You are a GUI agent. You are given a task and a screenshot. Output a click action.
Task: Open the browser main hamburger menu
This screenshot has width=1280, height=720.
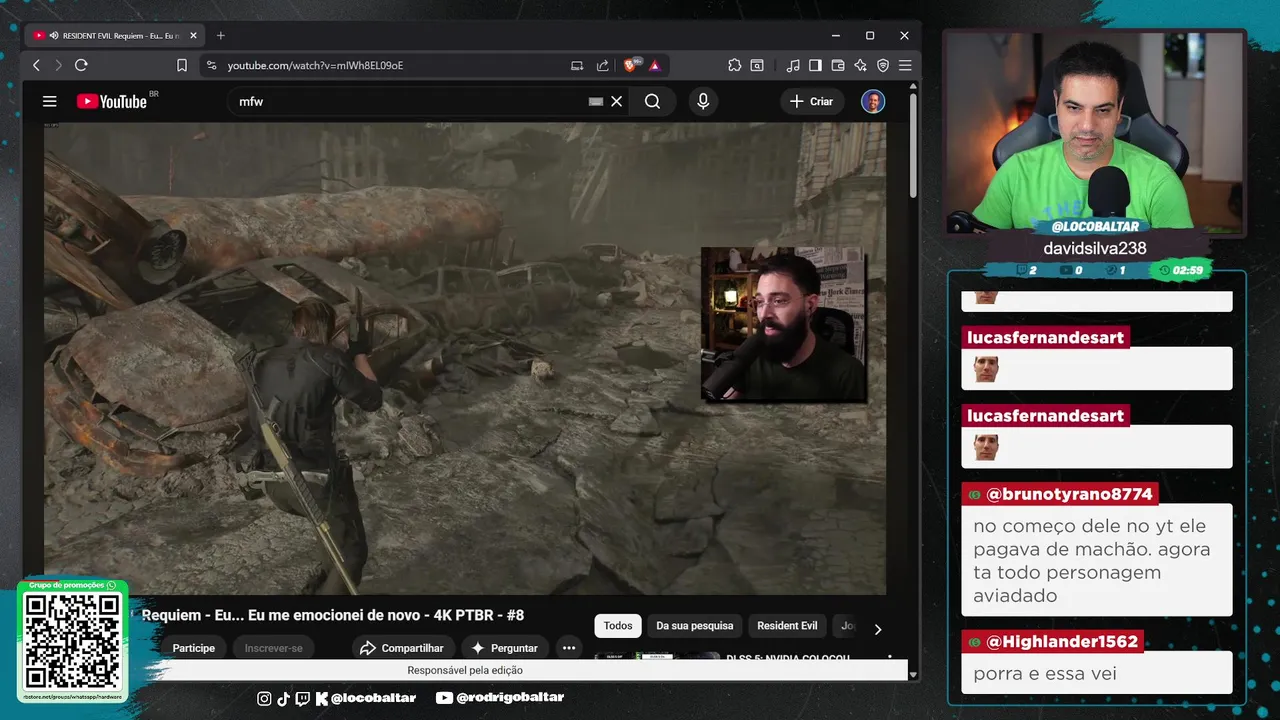[905, 65]
